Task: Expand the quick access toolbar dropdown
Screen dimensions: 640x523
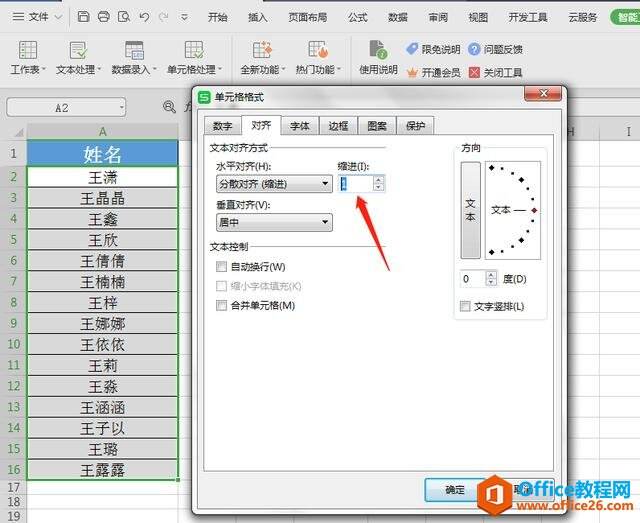Action: (184, 17)
